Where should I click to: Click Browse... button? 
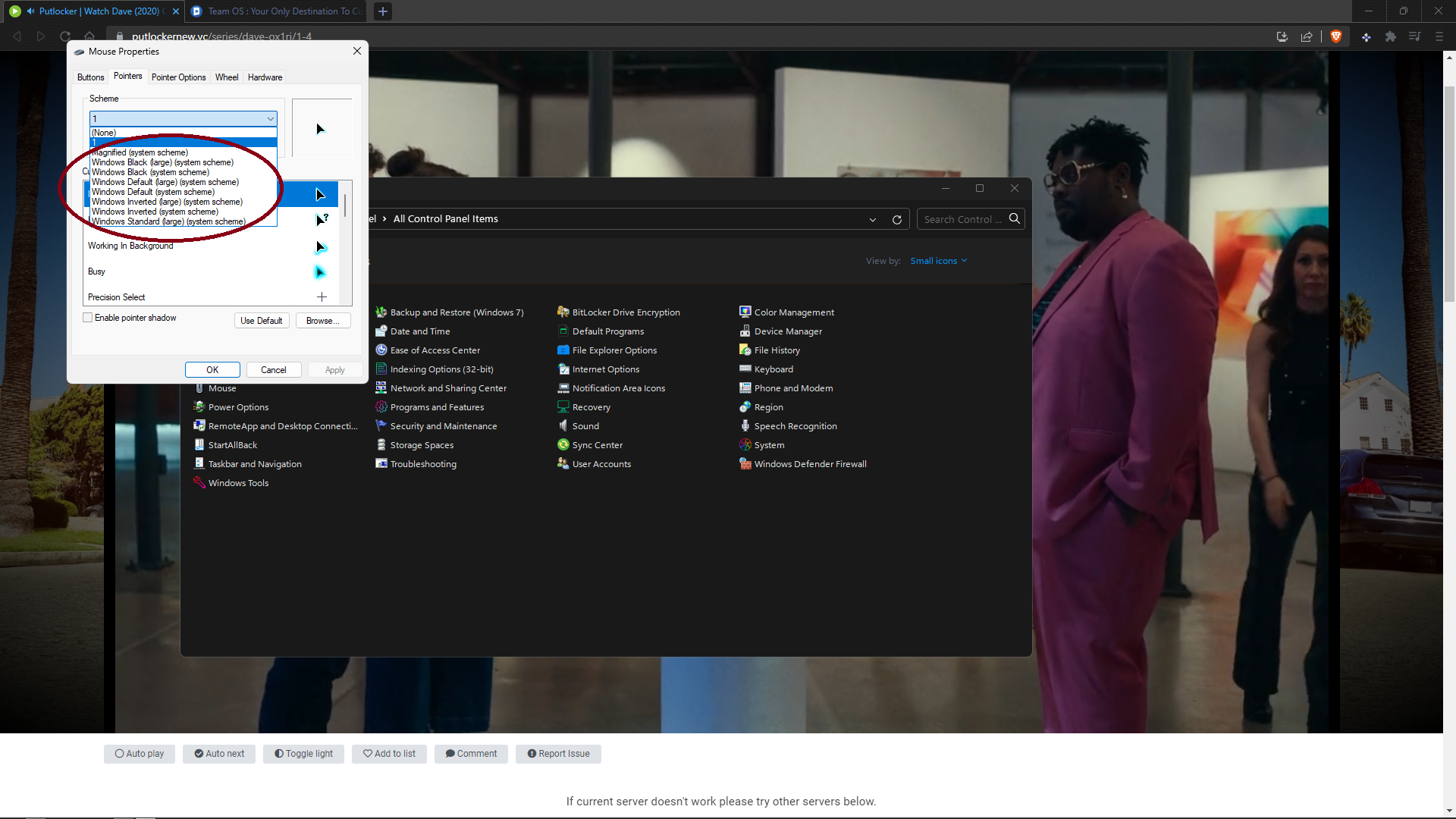pos(323,321)
